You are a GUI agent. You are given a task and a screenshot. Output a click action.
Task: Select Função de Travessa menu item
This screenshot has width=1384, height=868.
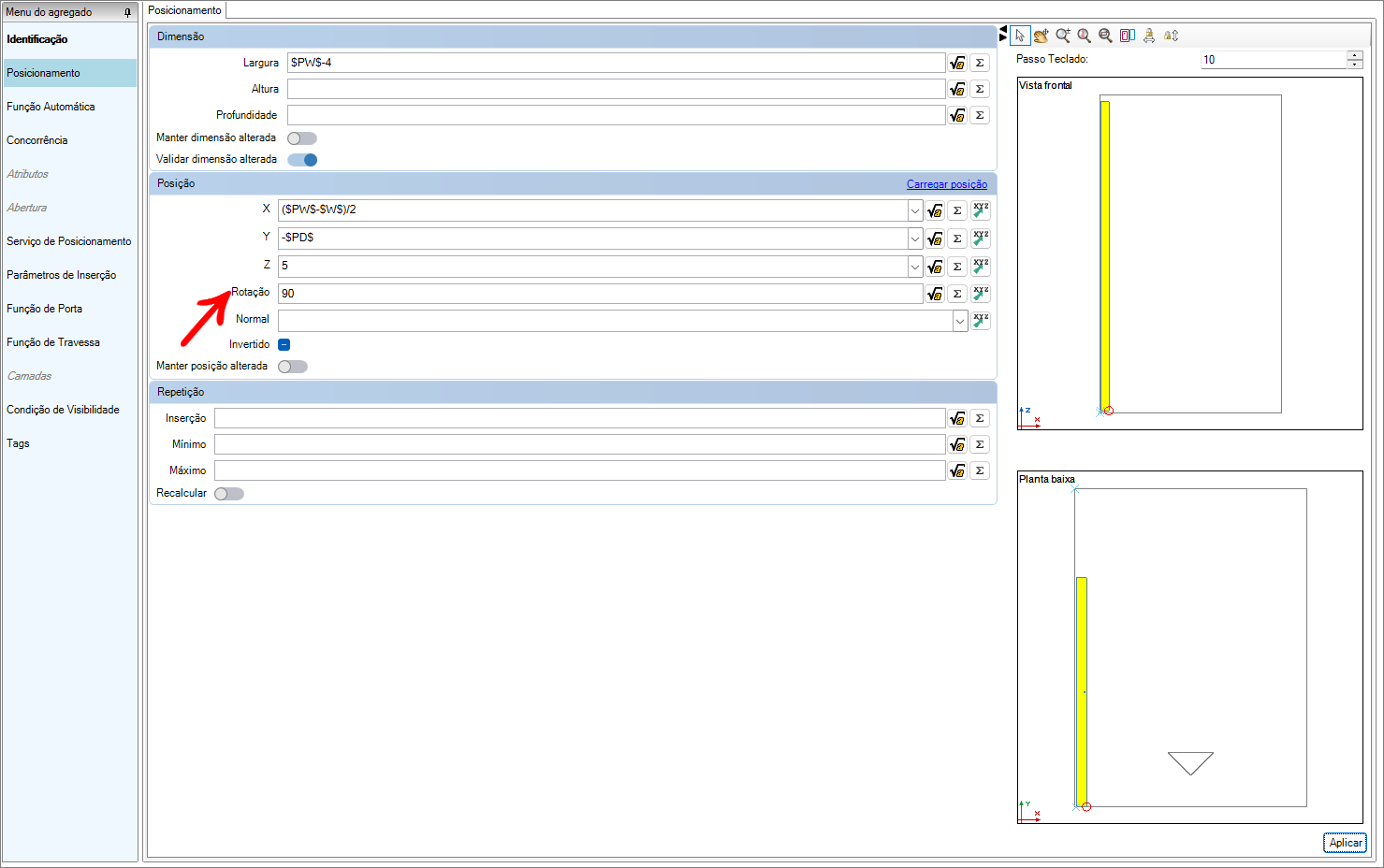(x=53, y=342)
